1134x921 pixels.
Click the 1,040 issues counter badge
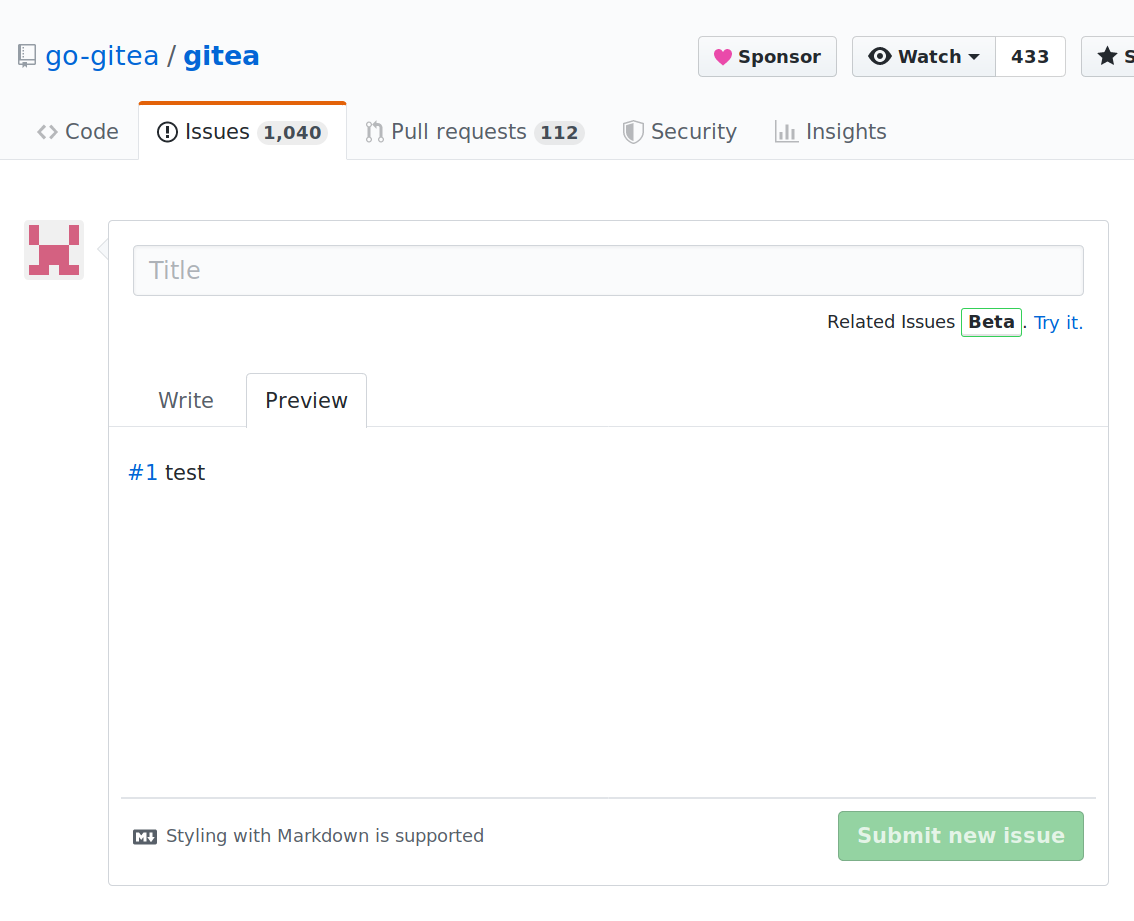coord(292,132)
